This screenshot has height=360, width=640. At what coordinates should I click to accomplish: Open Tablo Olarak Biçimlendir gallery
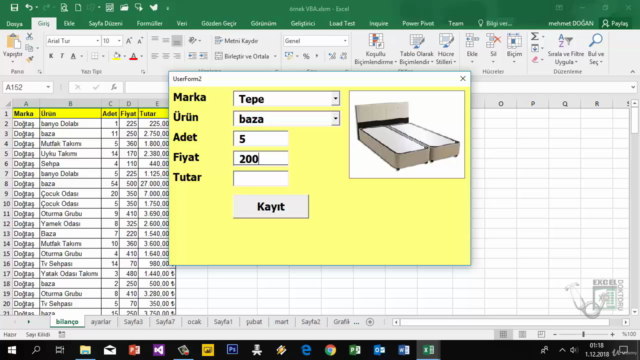point(416,49)
